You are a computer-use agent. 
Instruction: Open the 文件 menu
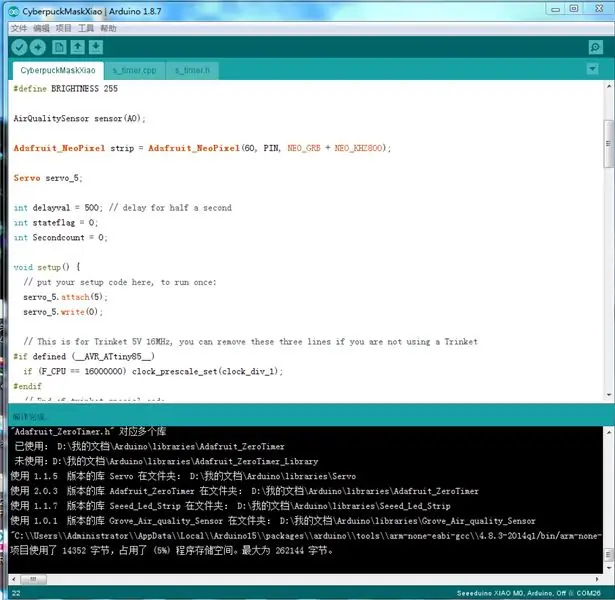click(x=18, y=28)
